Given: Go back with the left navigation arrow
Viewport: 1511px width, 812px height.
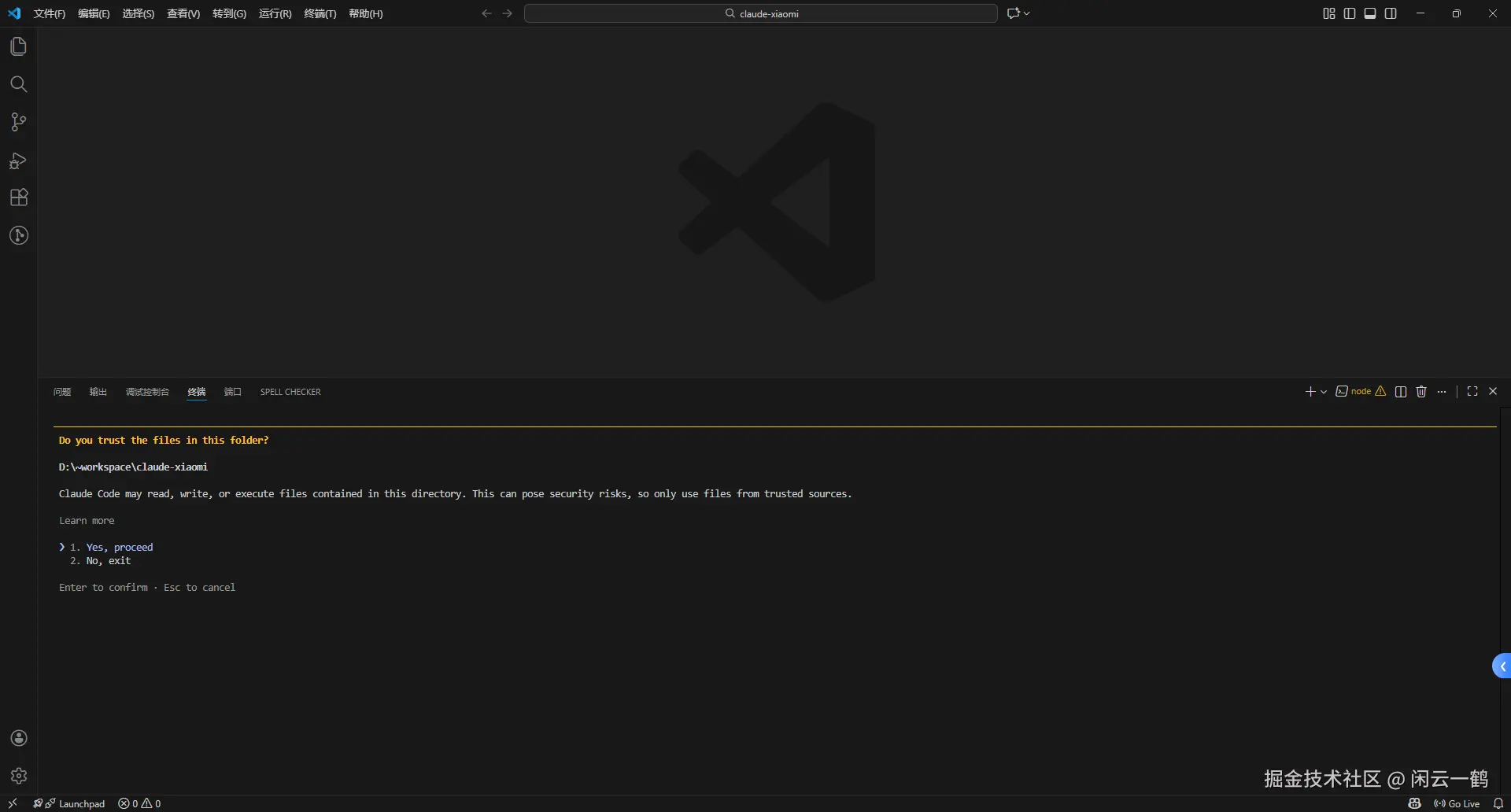Looking at the screenshot, I should coord(486,13).
